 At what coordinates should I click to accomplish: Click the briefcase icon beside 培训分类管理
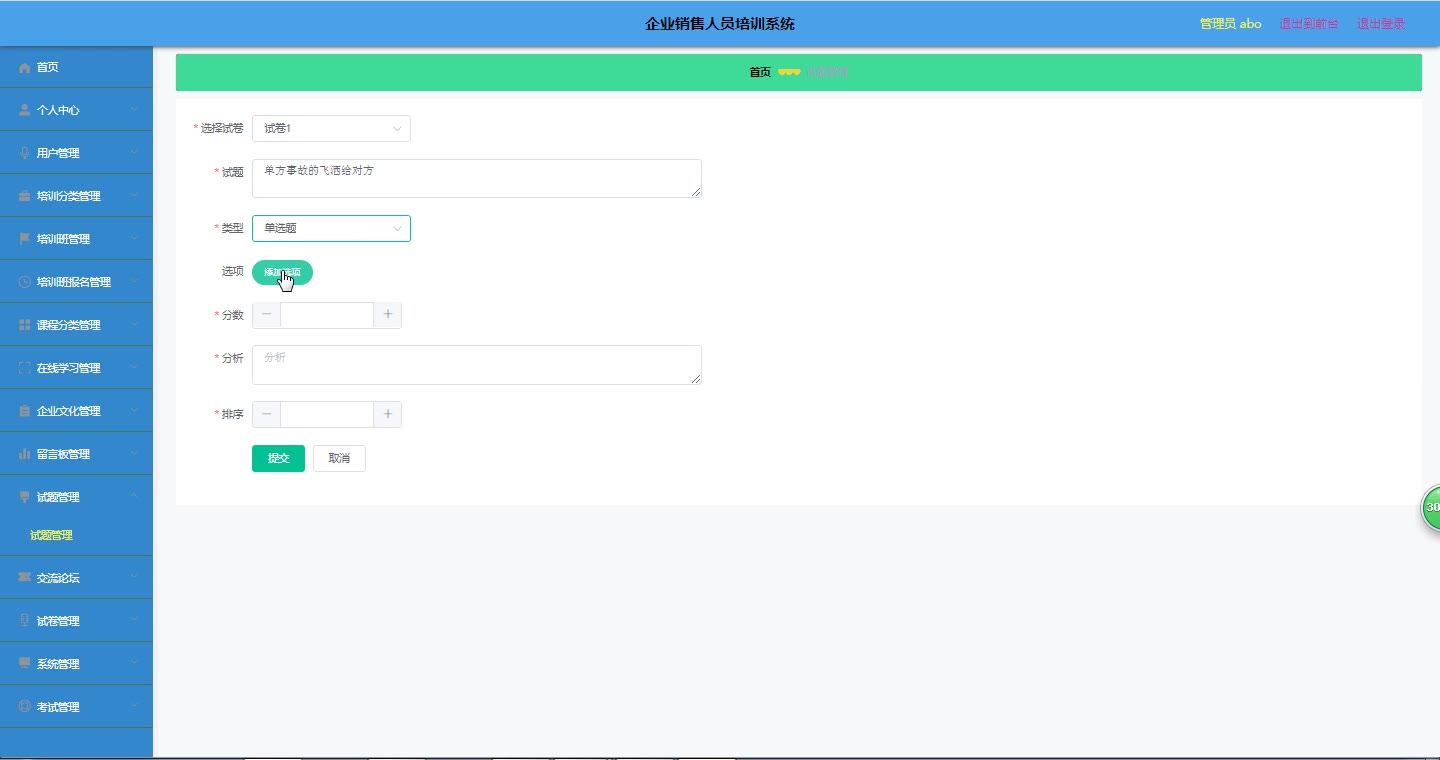(25, 196)
